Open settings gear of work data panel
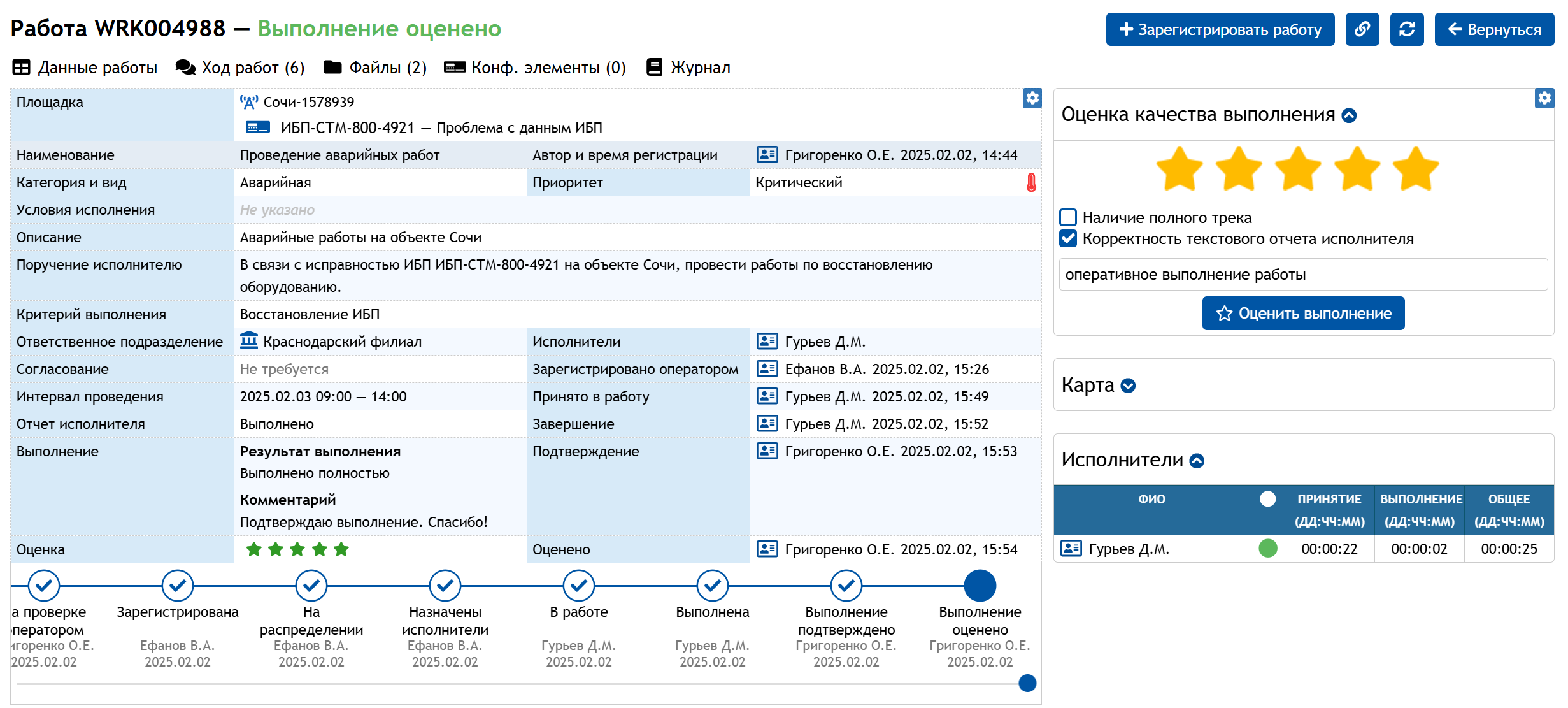 click(x=1032, y=98)
